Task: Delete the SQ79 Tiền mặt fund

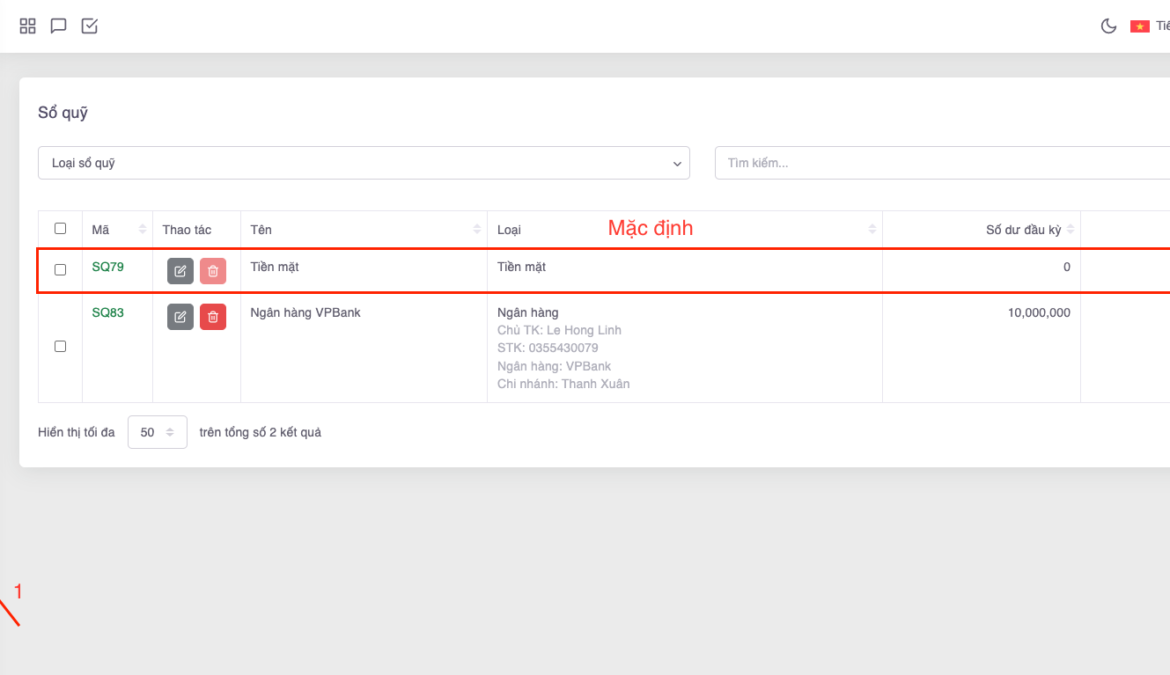Action: pyautogui.click(x=213, y=270)
